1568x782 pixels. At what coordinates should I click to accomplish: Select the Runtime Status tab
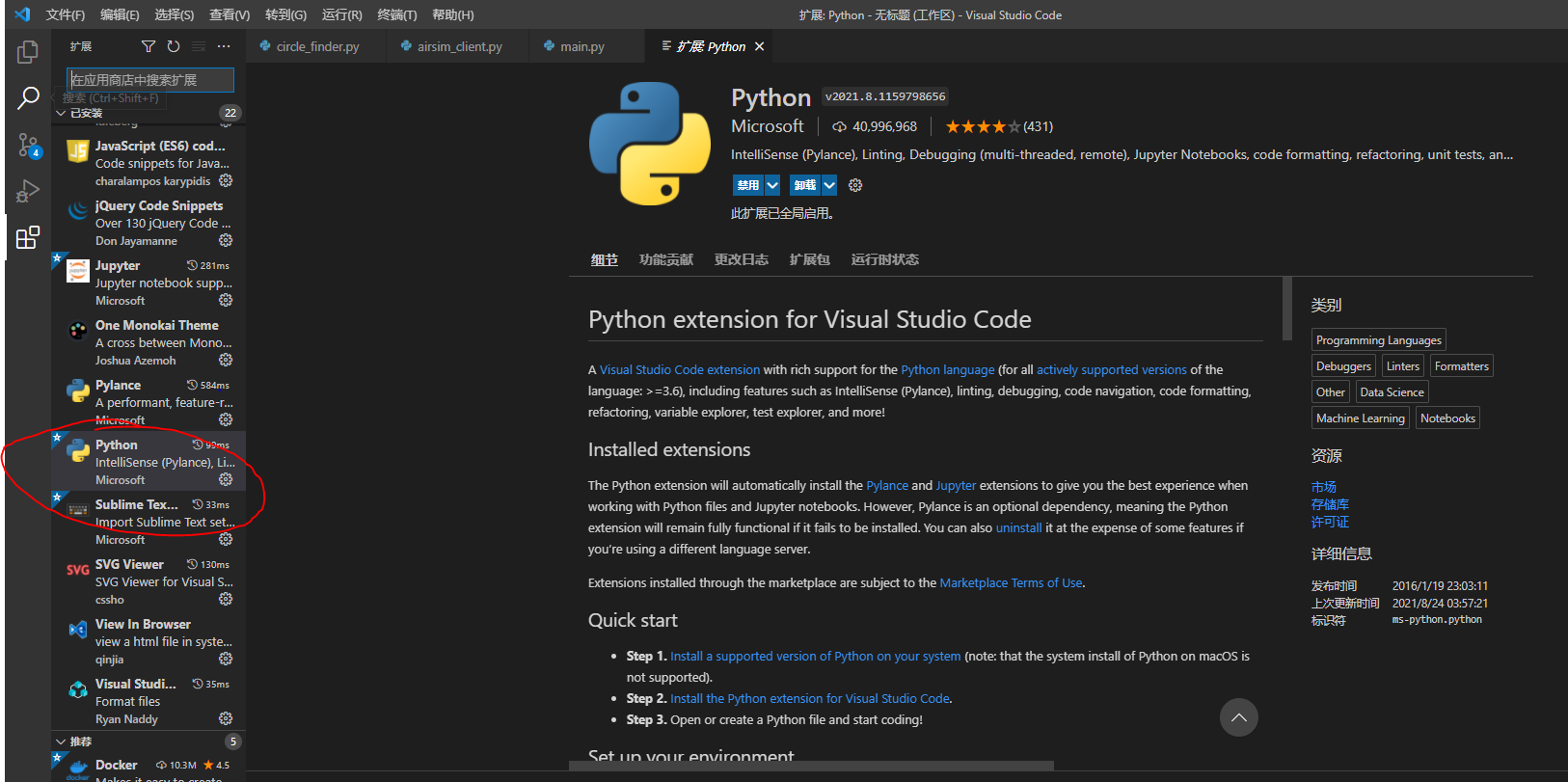pyautogui.click(x=885, y=259)
